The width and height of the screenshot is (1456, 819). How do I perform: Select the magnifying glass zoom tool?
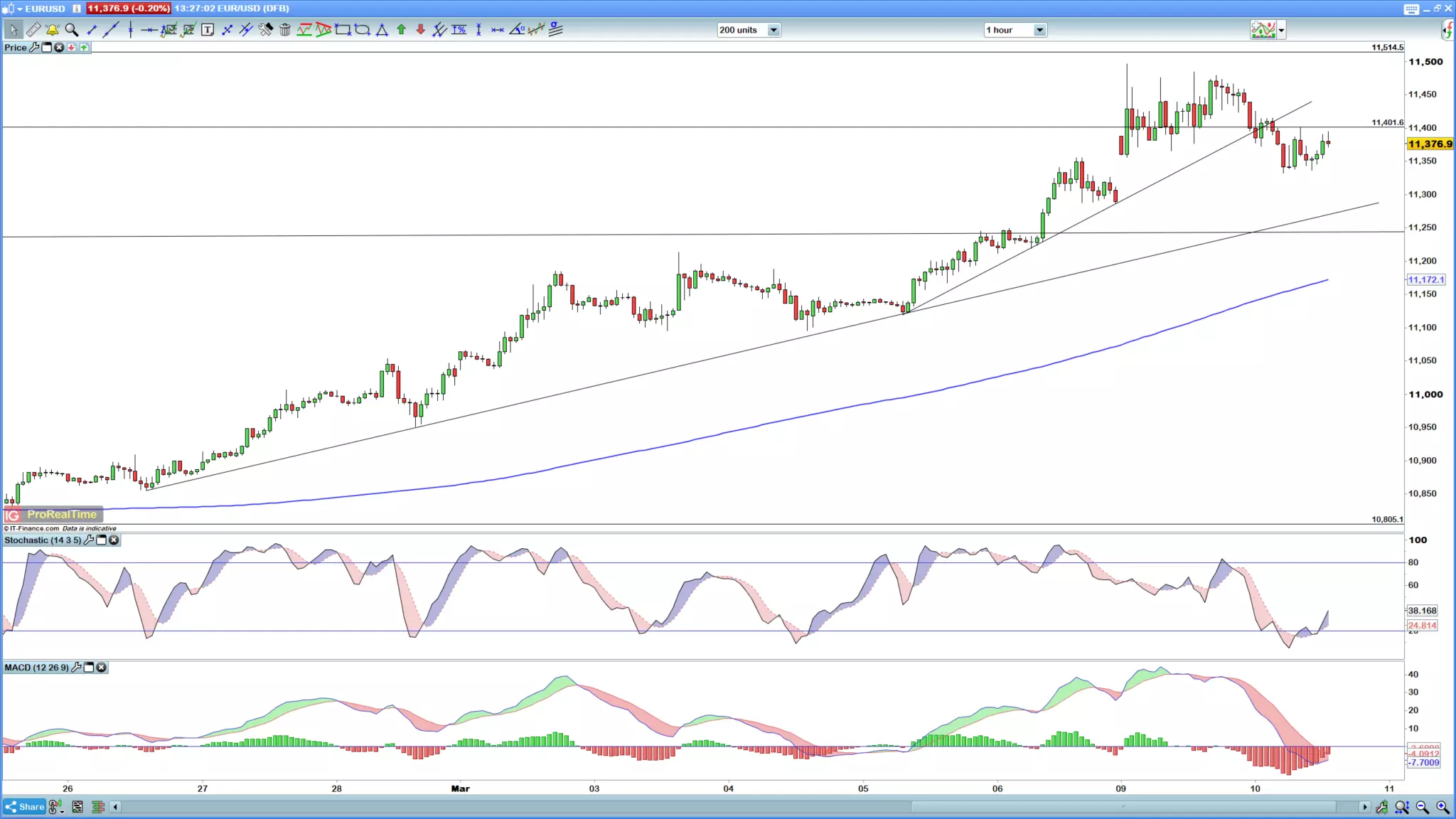click(x=72, y=30)
